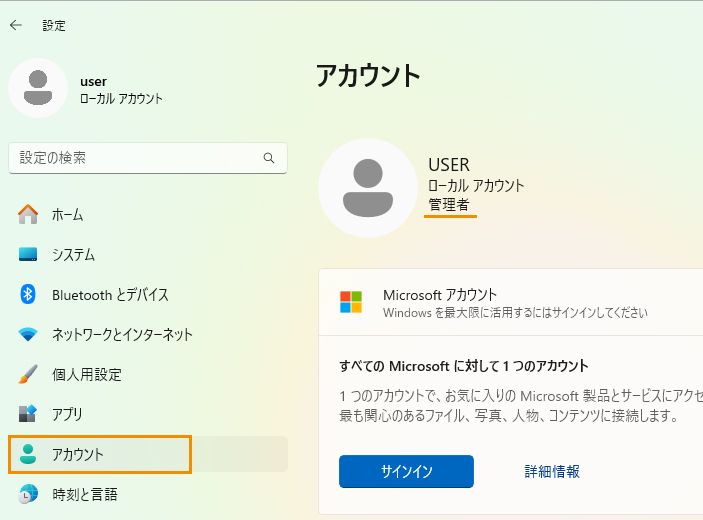The image size is (703, 520).
Task: Open Bluetooth とデバイス settings
Action: [x=148, y=295]
